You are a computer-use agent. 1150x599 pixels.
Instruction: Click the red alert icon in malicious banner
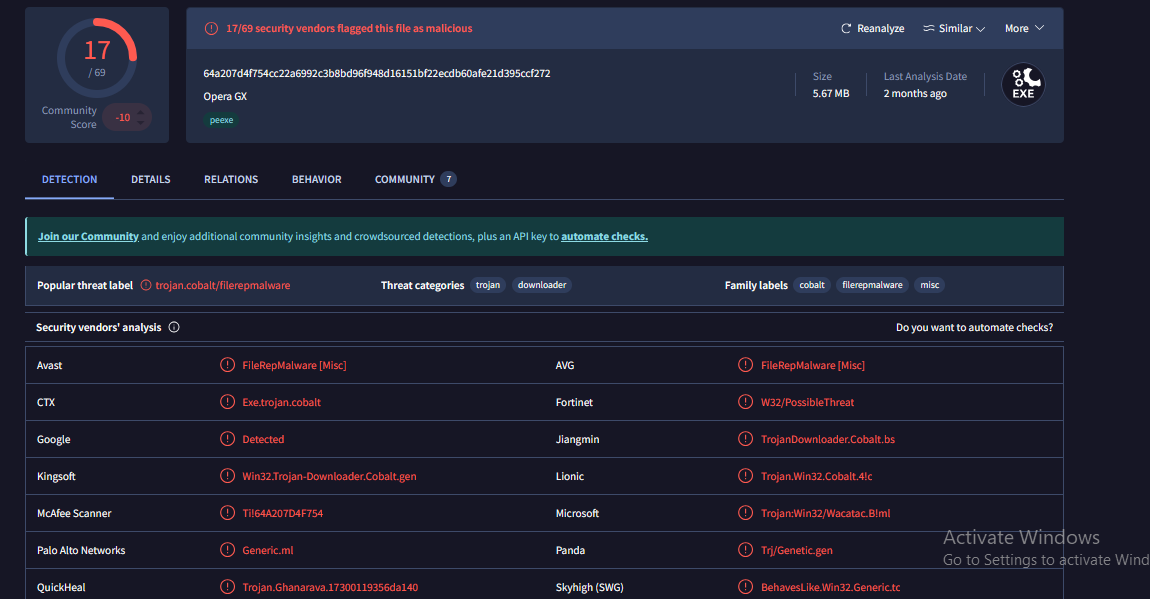[x=211, y=29]
